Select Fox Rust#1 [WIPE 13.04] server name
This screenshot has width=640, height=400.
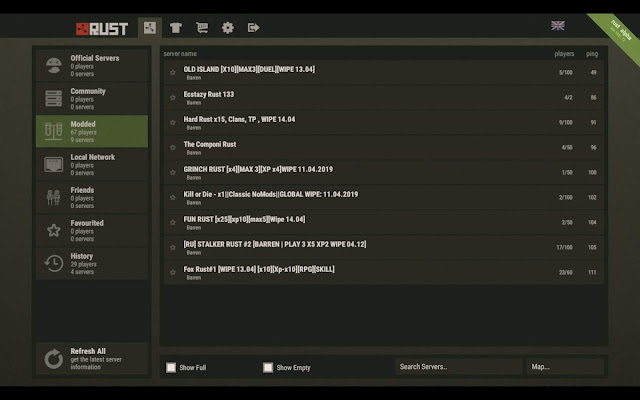pos(259,269)
